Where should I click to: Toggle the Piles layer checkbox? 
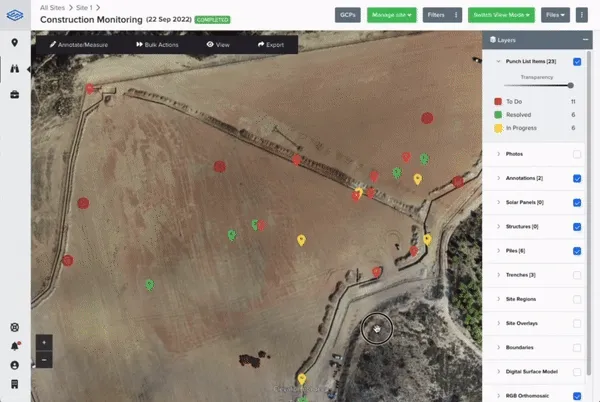pos(577,251)
